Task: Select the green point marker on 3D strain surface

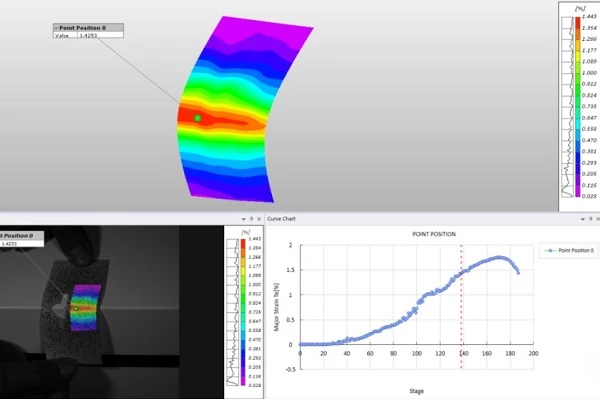Action: click(197, 118)
